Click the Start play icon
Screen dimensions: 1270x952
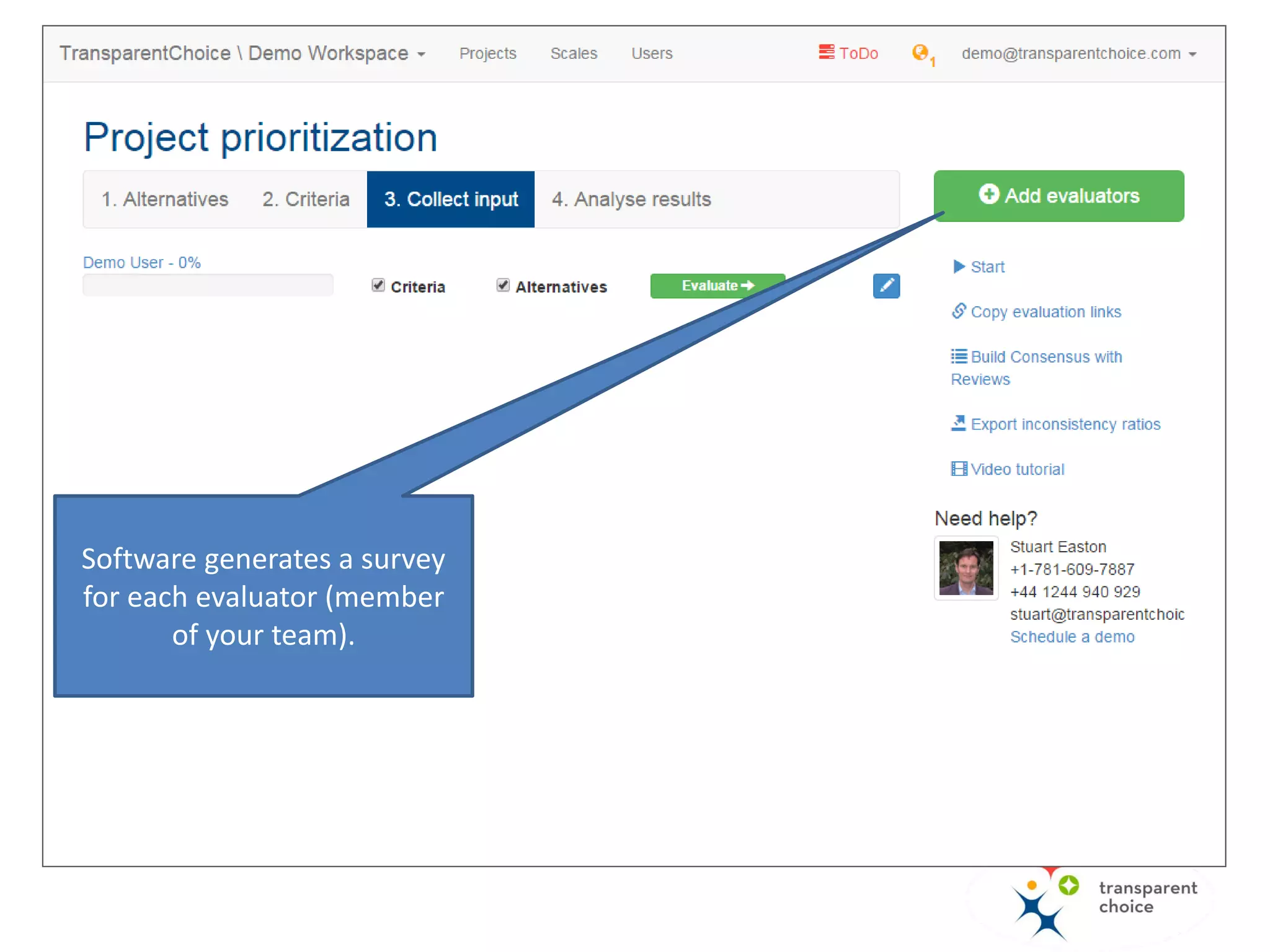(x=959, y=267)
